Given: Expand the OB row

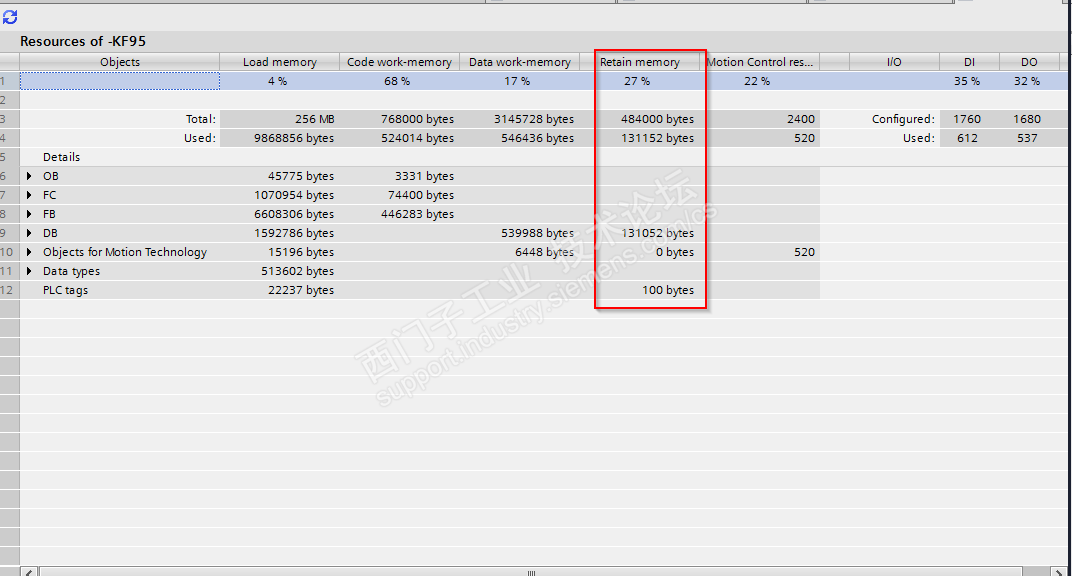Looking at the screenshot, I should pos(29,176).
